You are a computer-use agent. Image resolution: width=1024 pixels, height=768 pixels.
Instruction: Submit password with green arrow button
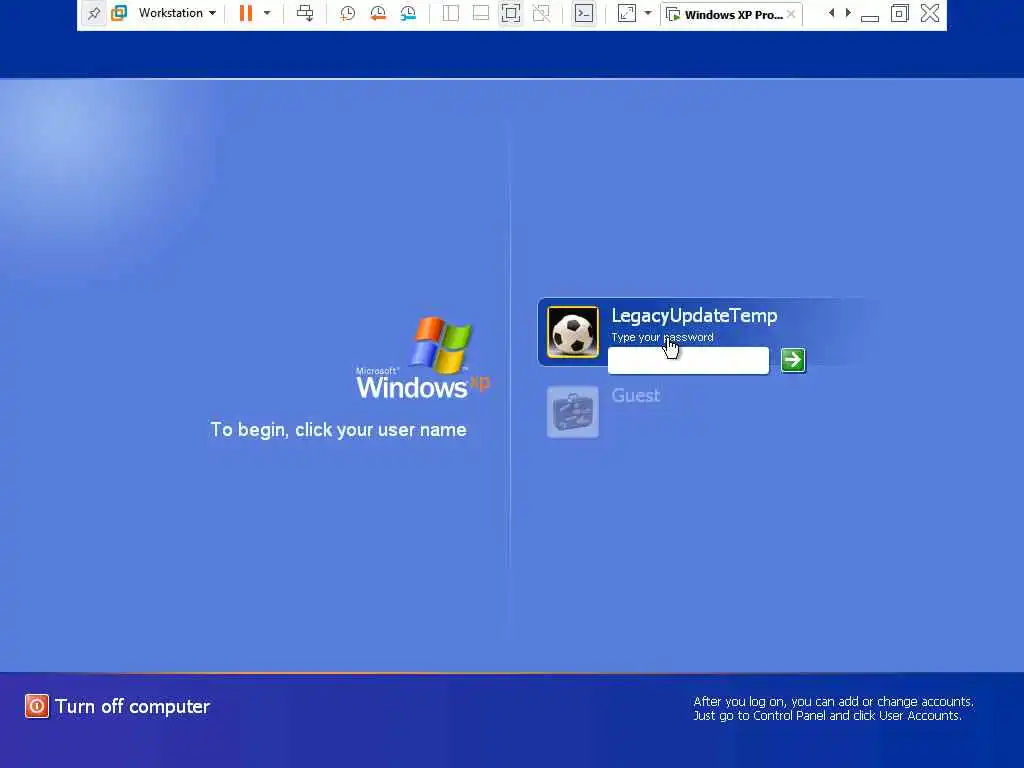click(793, 360)
